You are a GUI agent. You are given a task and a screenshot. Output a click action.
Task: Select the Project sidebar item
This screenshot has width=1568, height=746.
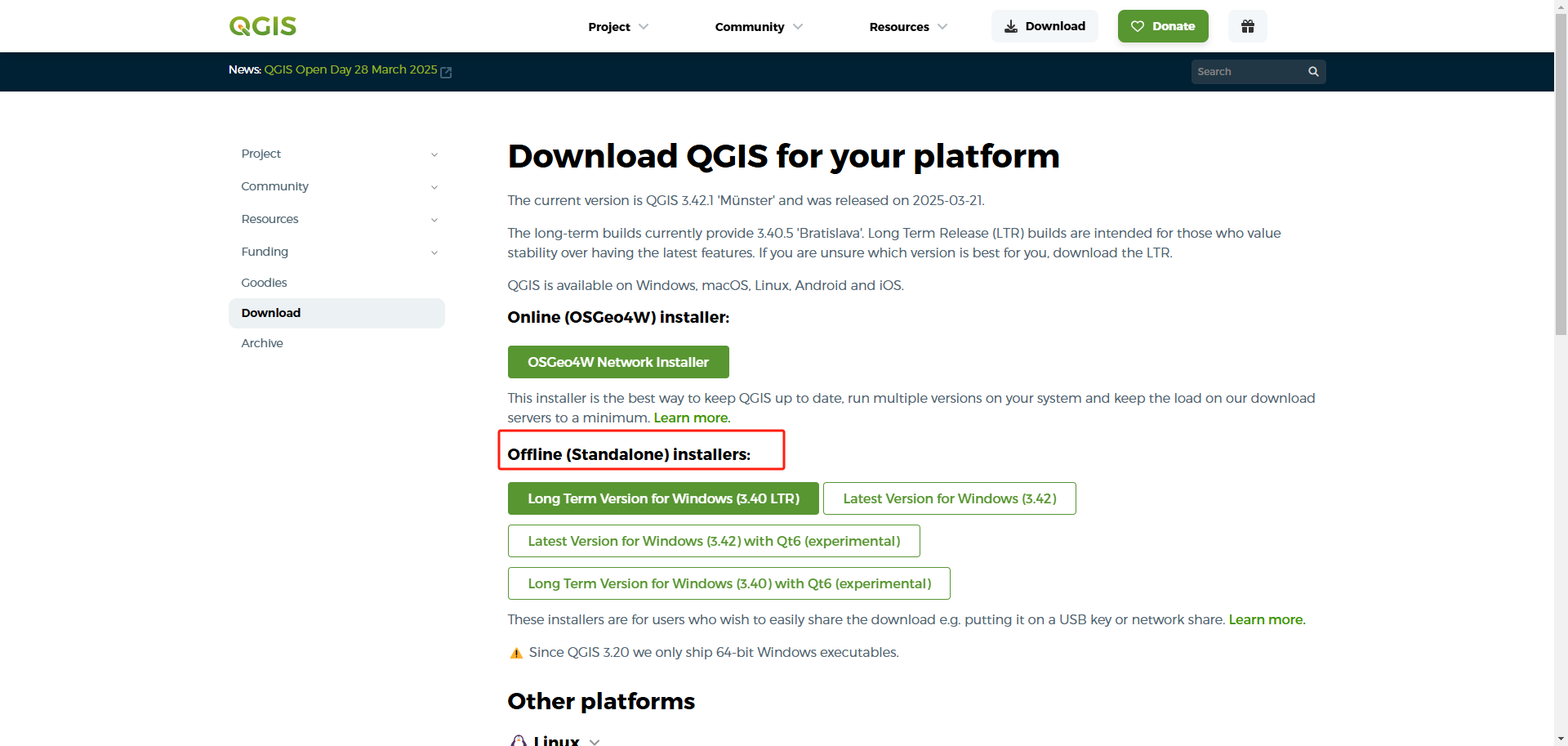click(x=261, y=154)
